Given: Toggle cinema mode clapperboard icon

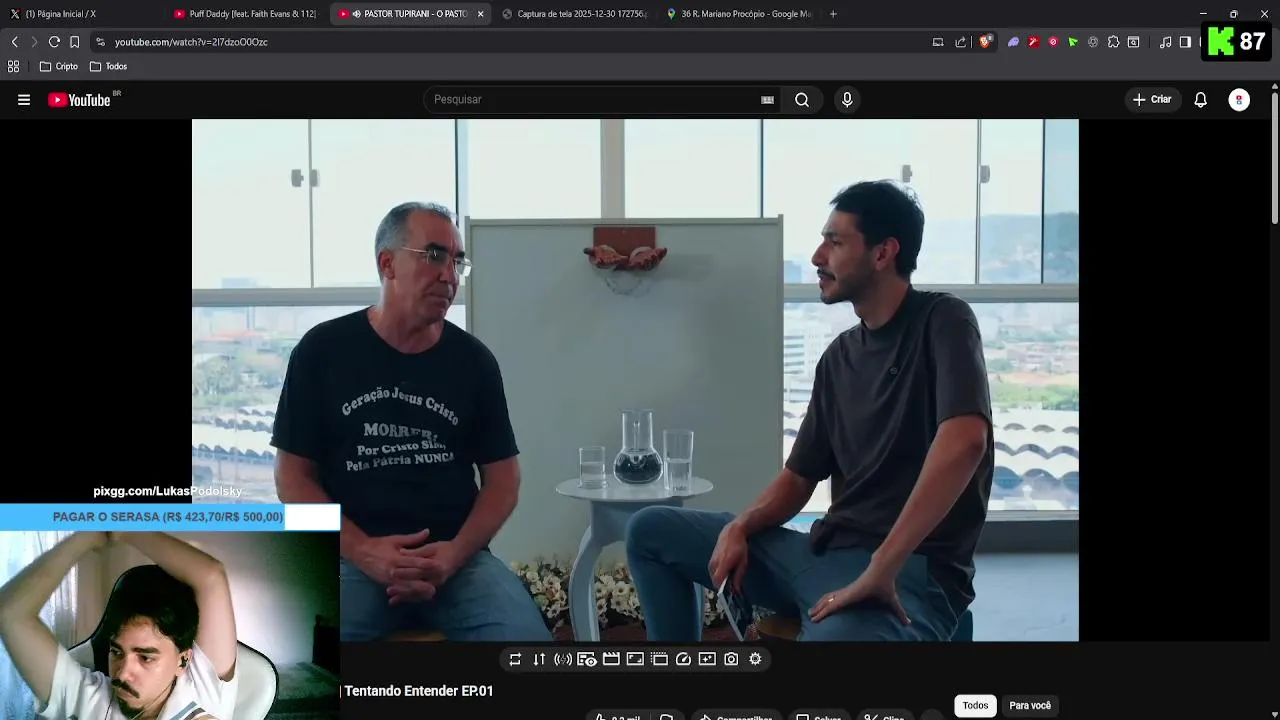Looking at the screenshot, I should 611,659.
